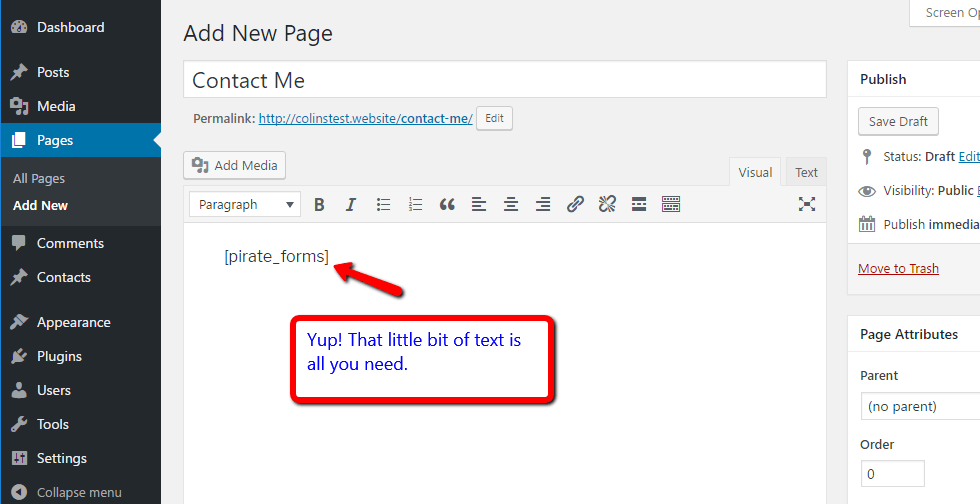Viewport: 980px width, 504px height.
Task: Click the Visibility: Public eye icon
Action: [867, 191]
